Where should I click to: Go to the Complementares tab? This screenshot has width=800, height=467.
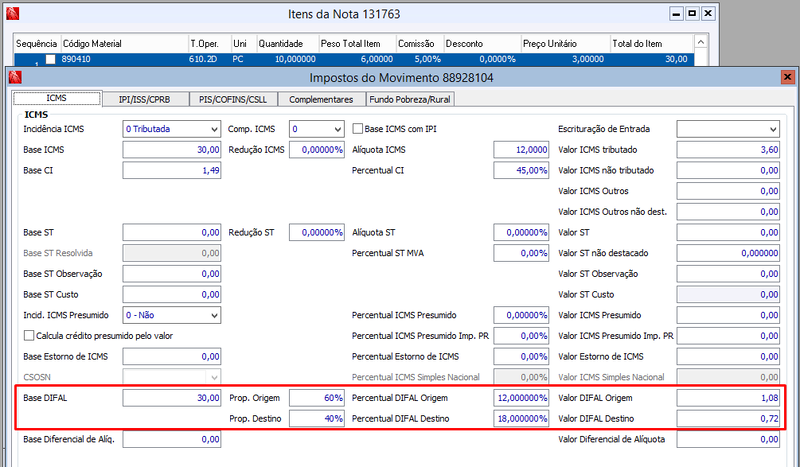click(321, 100)
